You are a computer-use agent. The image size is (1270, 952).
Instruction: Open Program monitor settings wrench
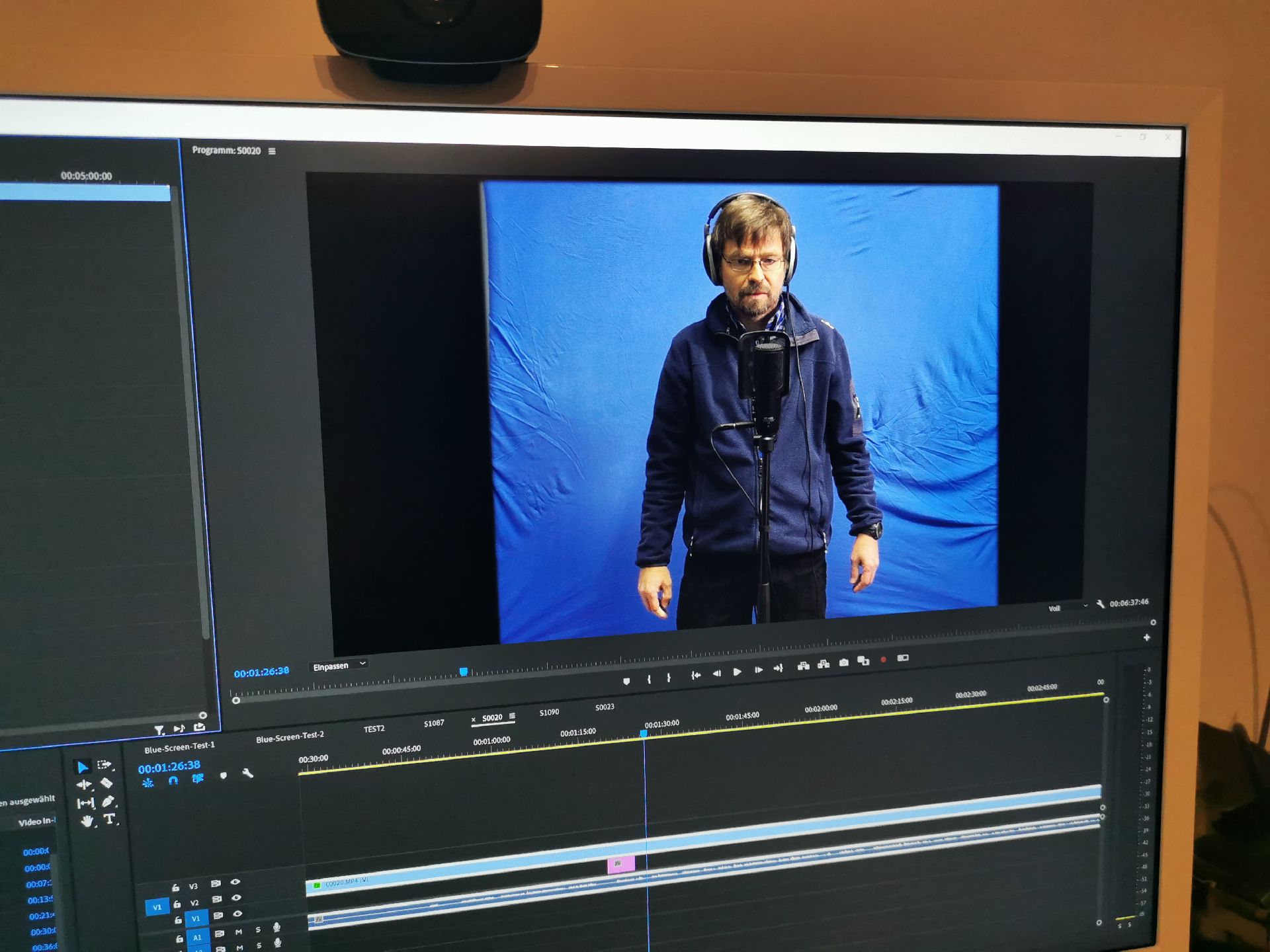(1100, 604)
